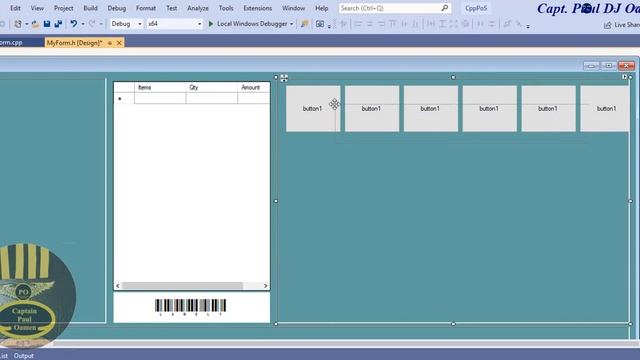
Task: Click the Align Tops layout icon
Action: 393,24
